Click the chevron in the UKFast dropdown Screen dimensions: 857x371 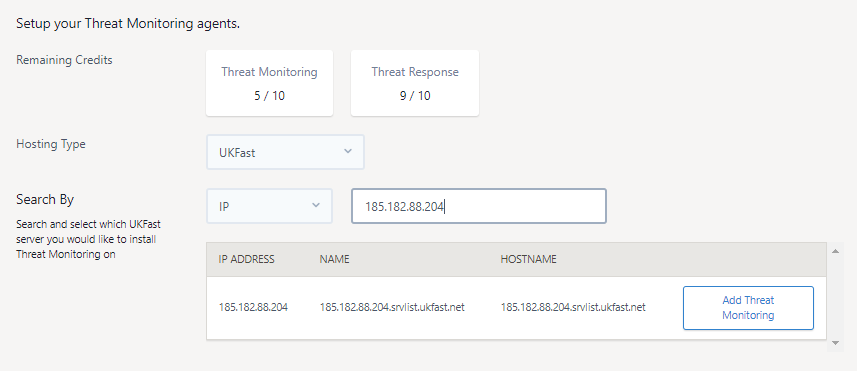pyautogui.click(x=348, y=151)
